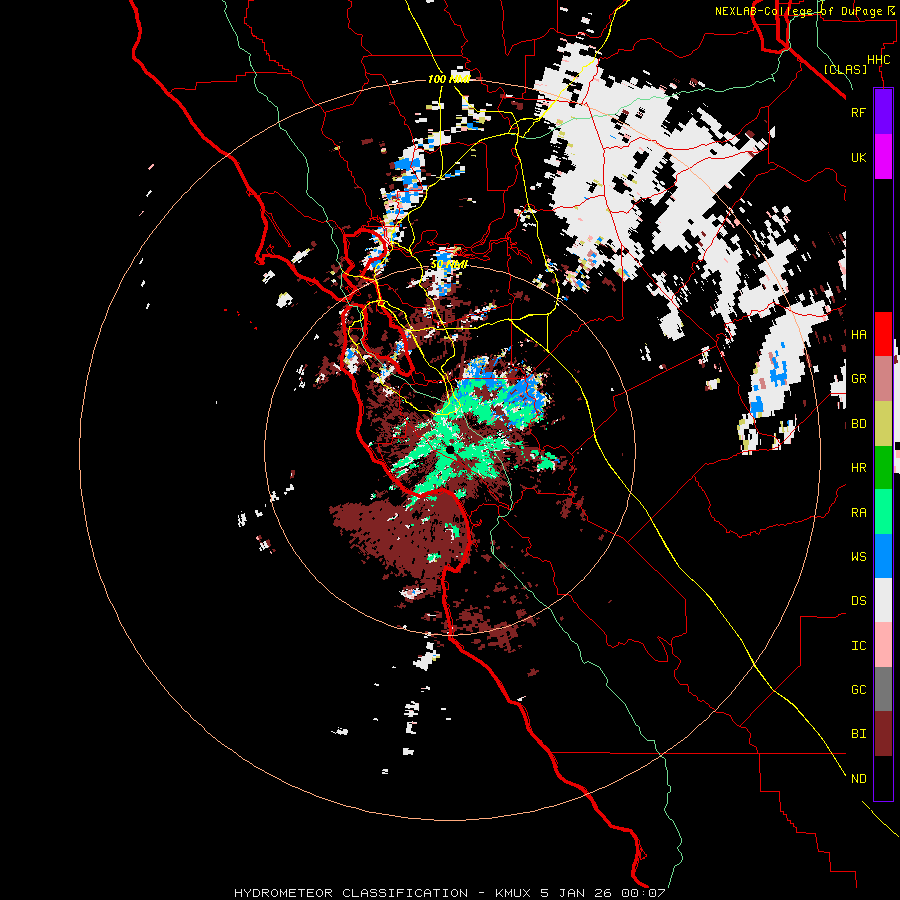Click the RA legend label
Screen dimensions: 900x900
pyautogui.click(x=858, y=512)
